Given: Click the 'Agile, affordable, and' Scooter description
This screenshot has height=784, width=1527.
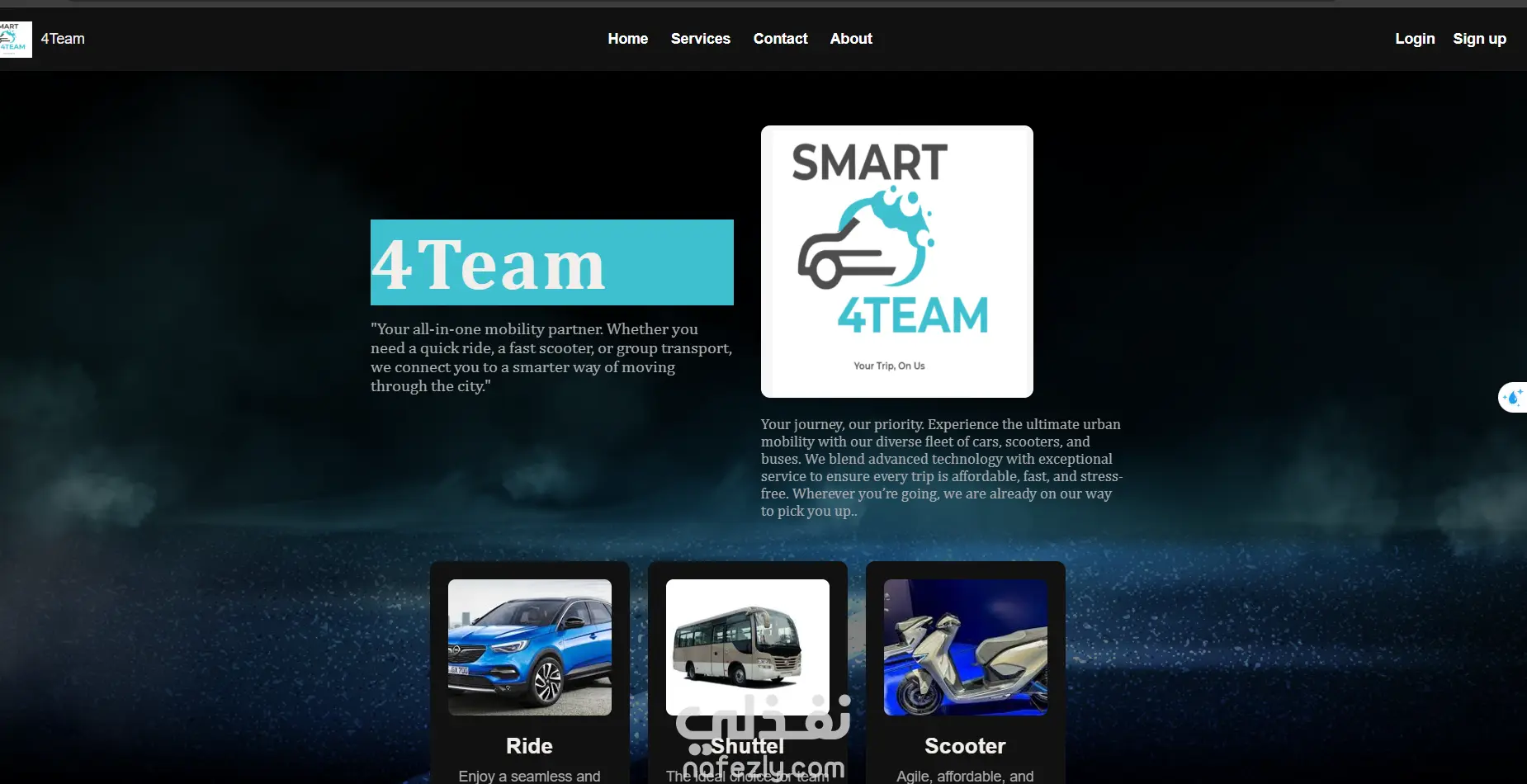Looking at the screenshot, I should pos(965,776).
